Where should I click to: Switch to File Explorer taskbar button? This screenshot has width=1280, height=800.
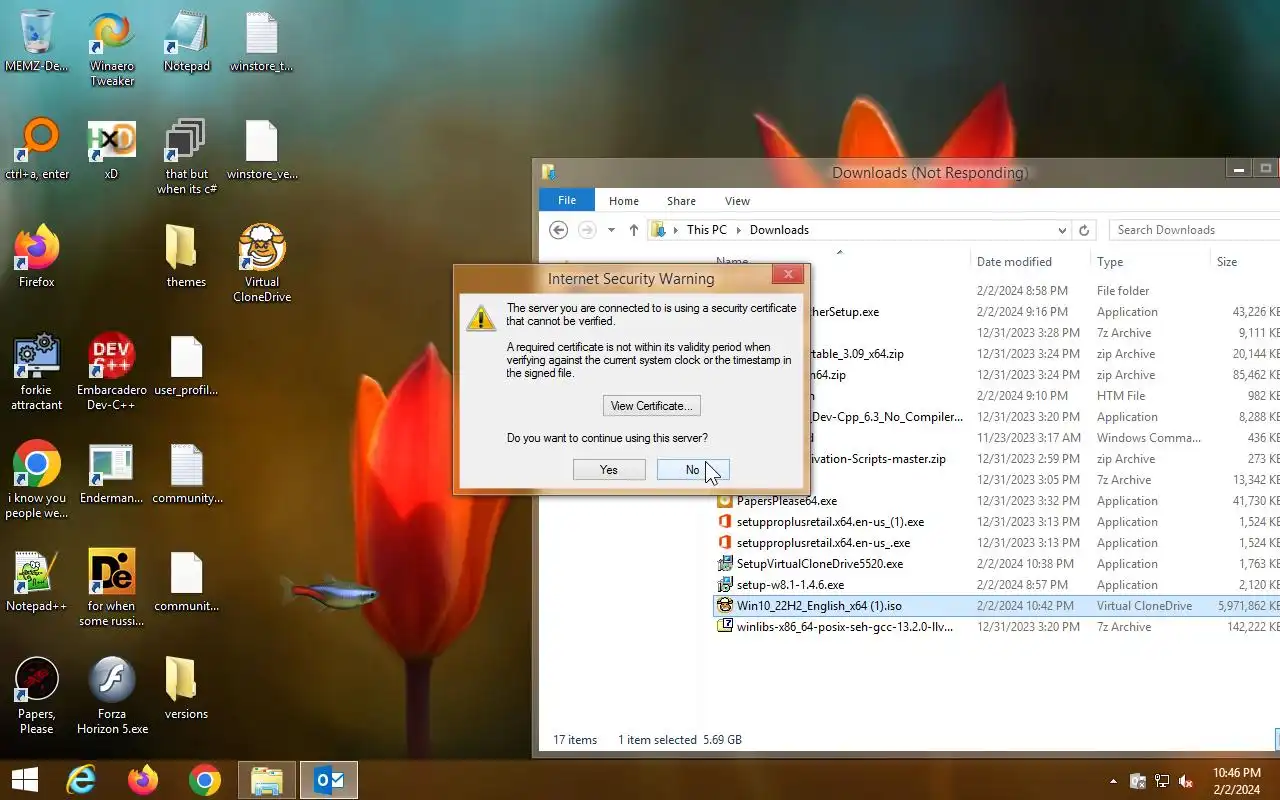pyautogui.click(x=267, y=780)
